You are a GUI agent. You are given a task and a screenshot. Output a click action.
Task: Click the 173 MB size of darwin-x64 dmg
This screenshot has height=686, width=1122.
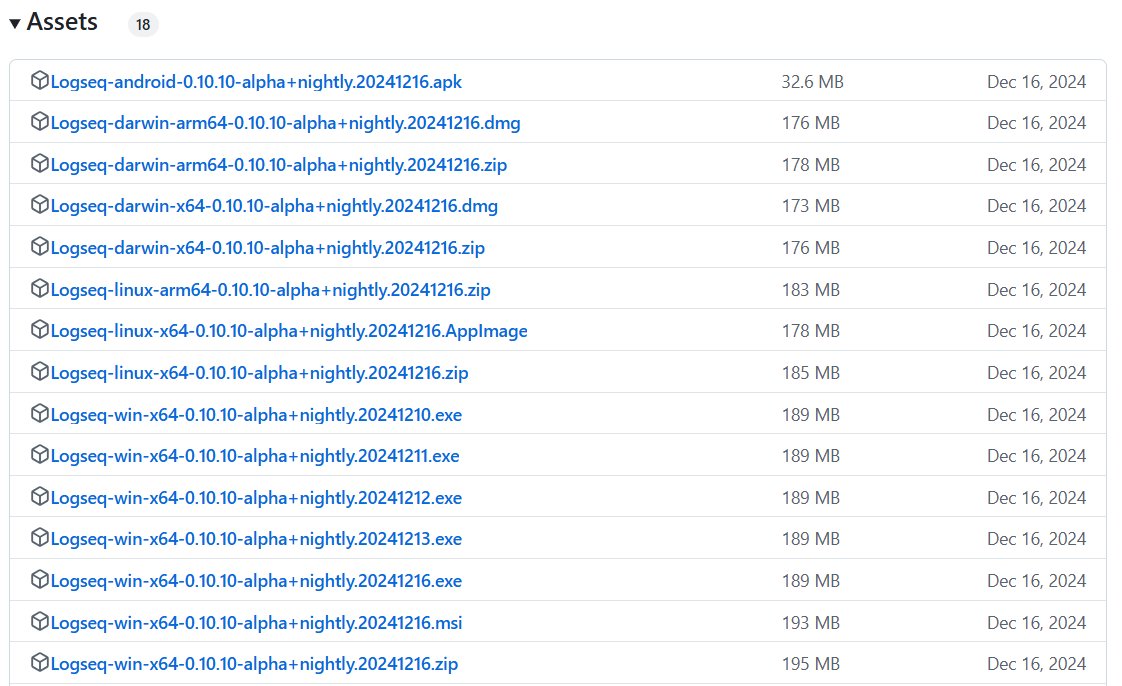[x=811, y=206]
